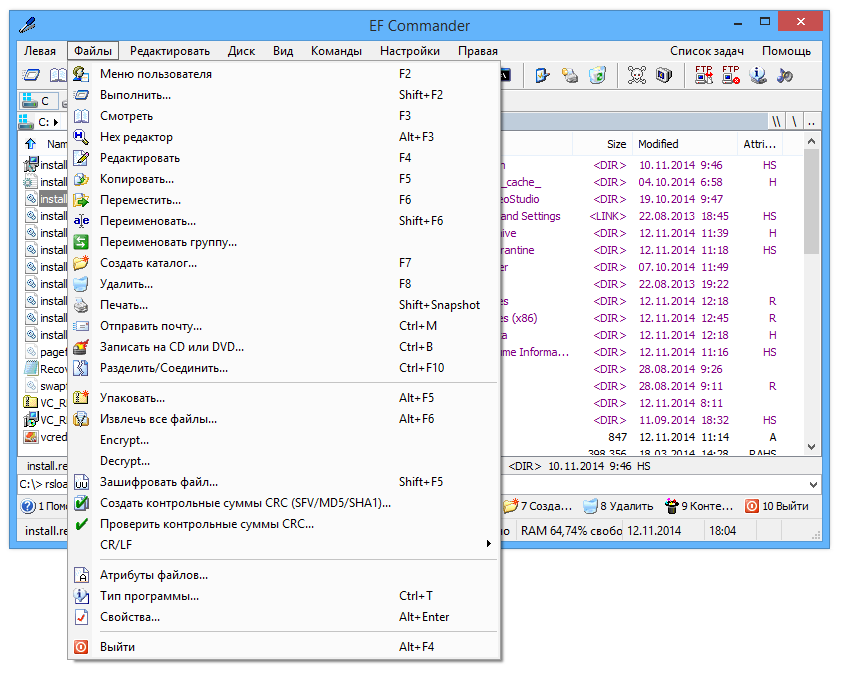Viewport: 858px width, 694px height.
Task: Expand the C: path arrow in left panel
Action: 56,122
